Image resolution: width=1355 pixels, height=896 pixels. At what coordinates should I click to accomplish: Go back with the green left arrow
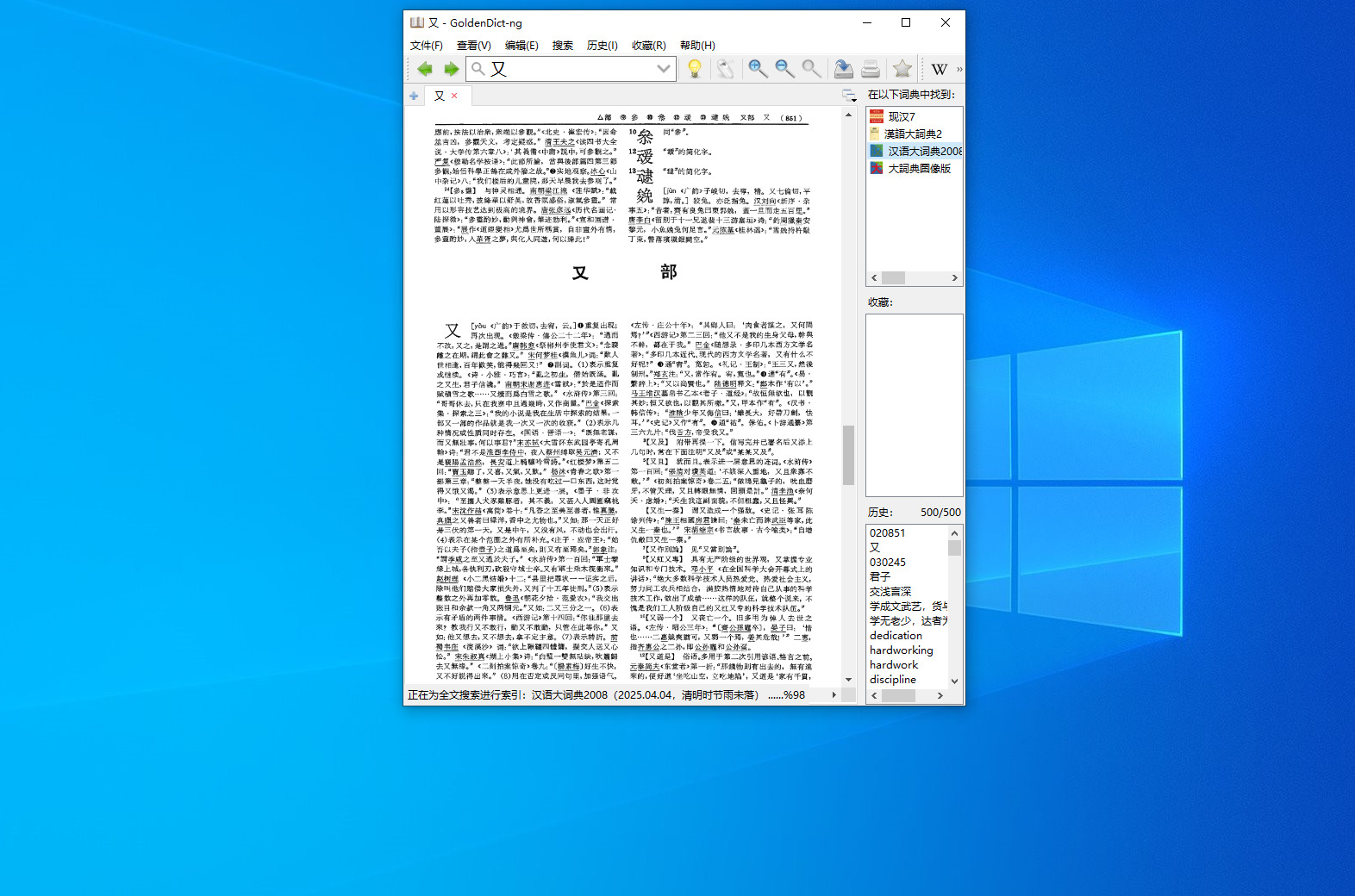pos(424,69)
